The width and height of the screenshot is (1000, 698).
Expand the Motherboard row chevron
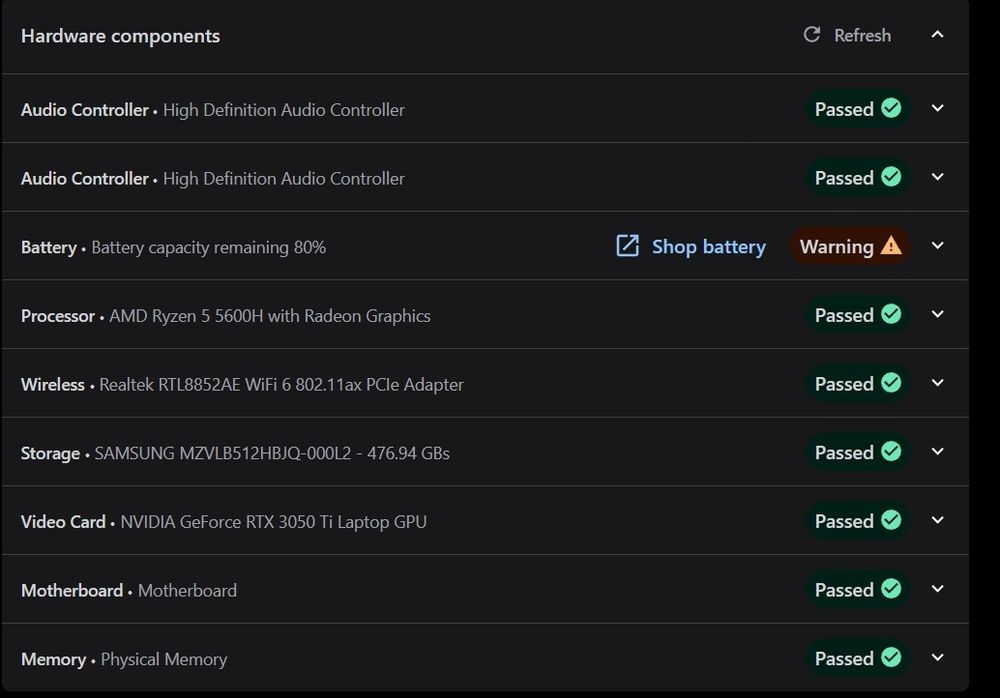click(x=937, y=589)
